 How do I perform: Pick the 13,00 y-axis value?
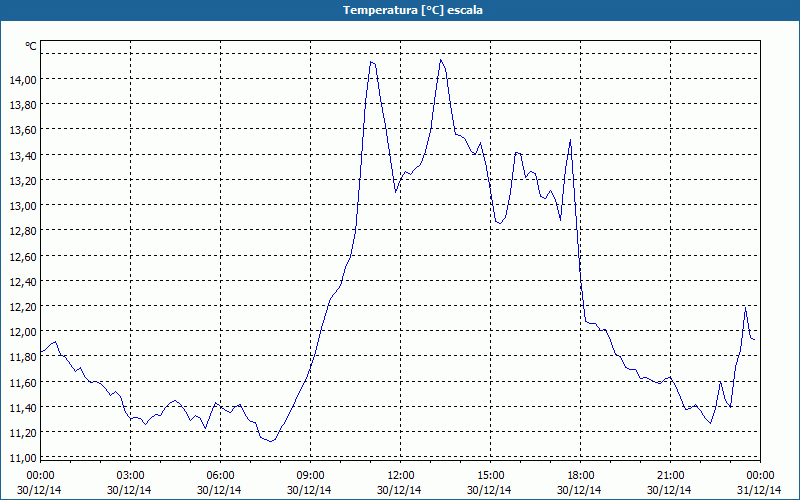[23, 206]
